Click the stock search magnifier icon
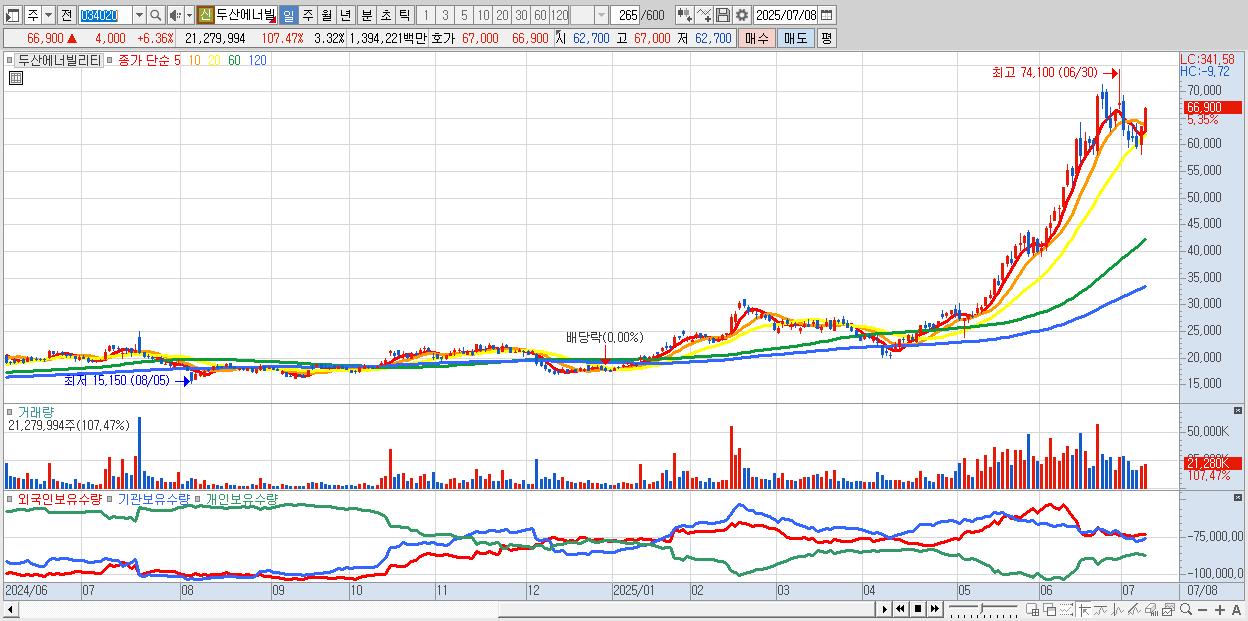This screenshot has width=1248, height=621. (x=155, y=15)
